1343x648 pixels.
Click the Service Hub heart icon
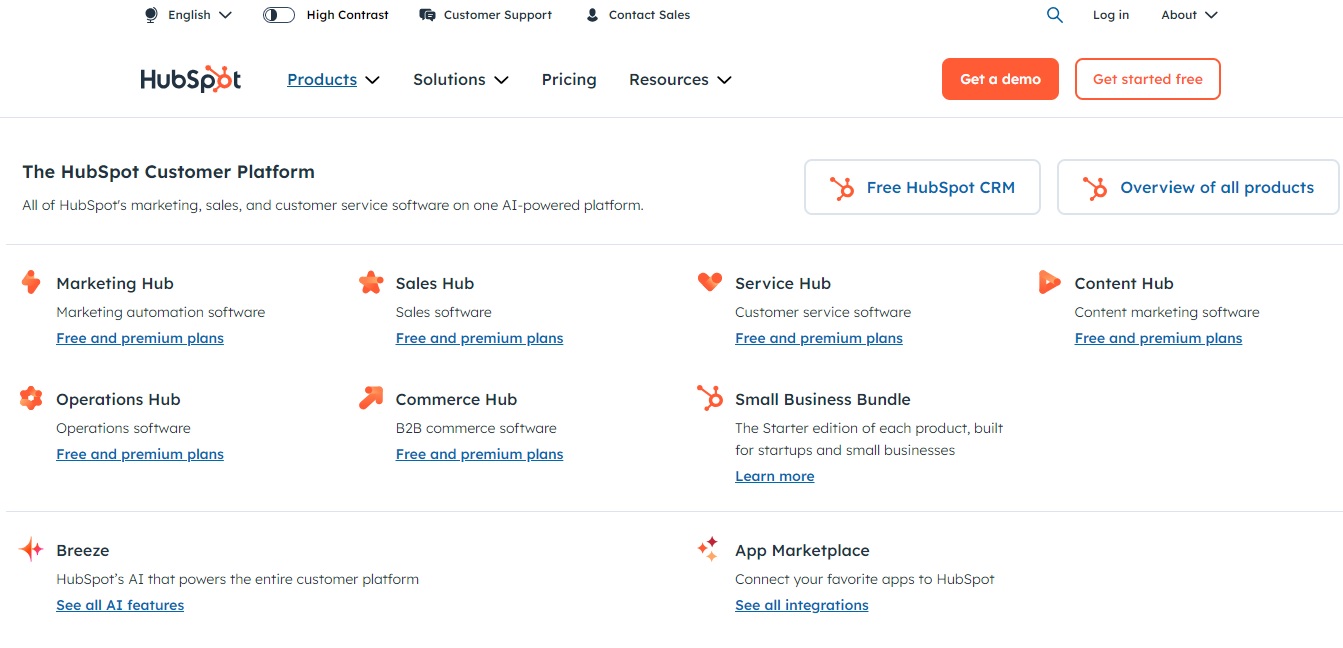click(710, 282)
